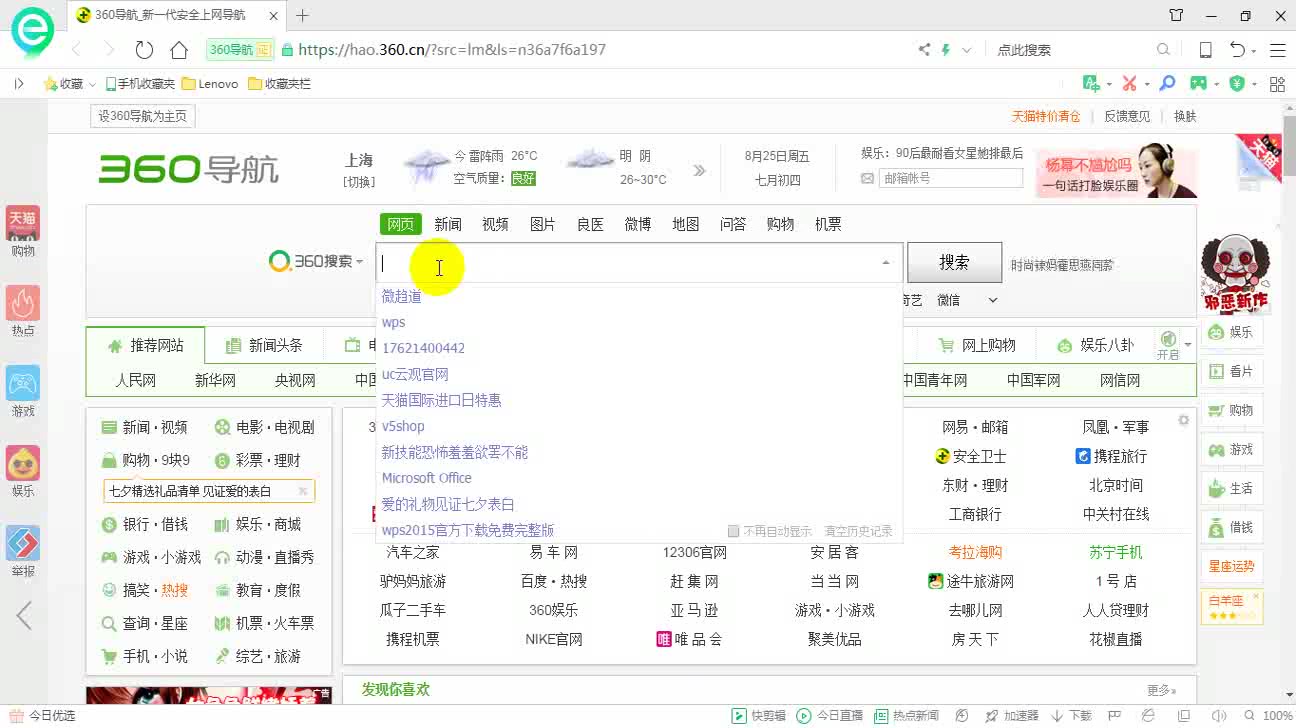Image resolution: width=1296 pixels, height=728 pixels.
Task: Toggle the sidebar expand arrow in bookmarks bar
Action: click(18, 84)
